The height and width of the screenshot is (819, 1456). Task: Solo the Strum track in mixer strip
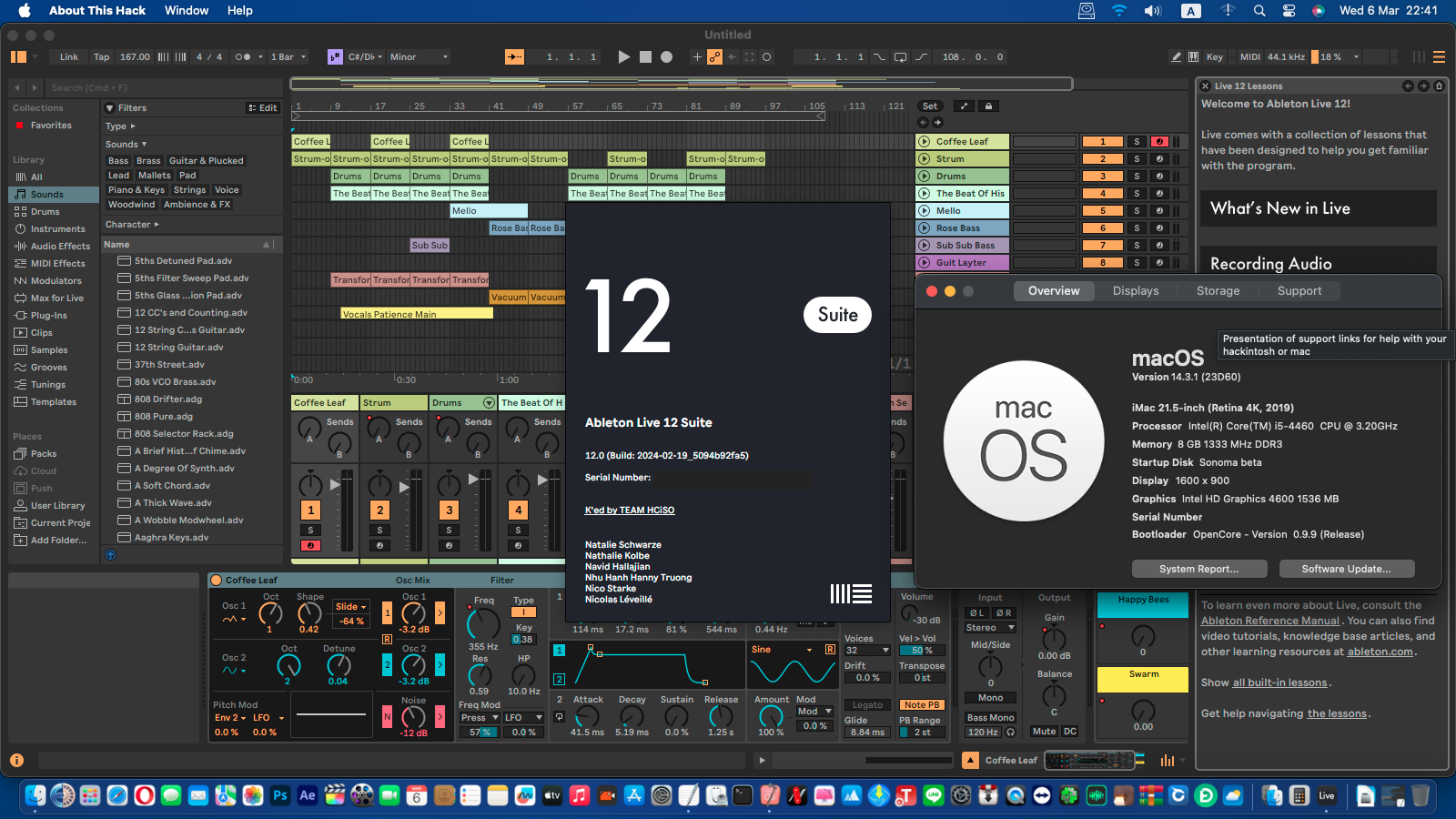click(x=379, y=531)
